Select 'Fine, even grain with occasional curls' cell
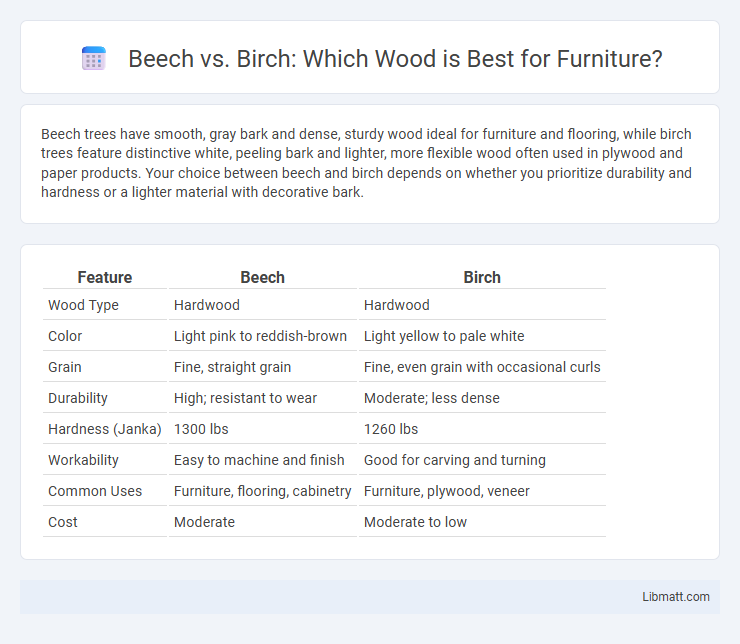The width and height of the screenshot is (740, 644). click(482, 367)
